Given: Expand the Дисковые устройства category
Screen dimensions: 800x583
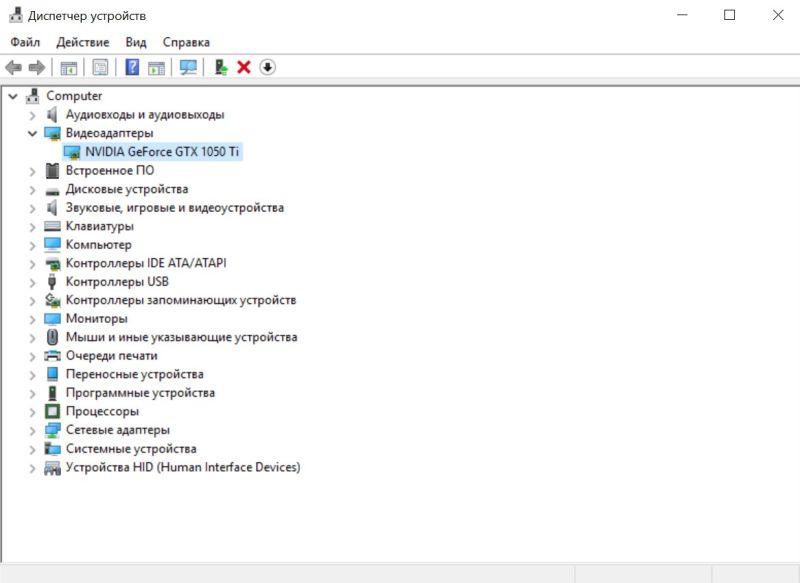Looking at the screenshot, I should (32, 190).
